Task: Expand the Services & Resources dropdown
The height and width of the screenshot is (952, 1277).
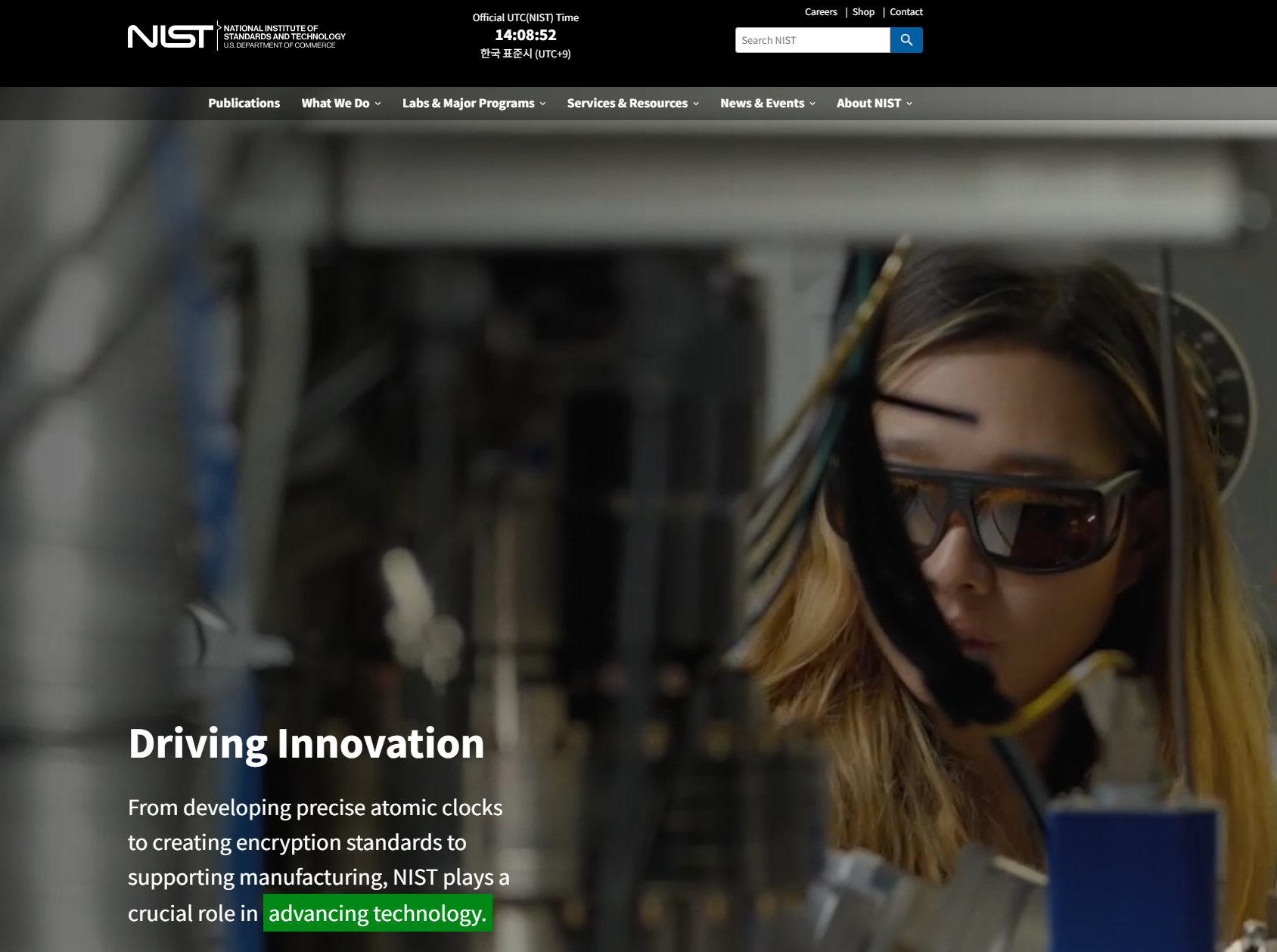Action: point(632,104)
